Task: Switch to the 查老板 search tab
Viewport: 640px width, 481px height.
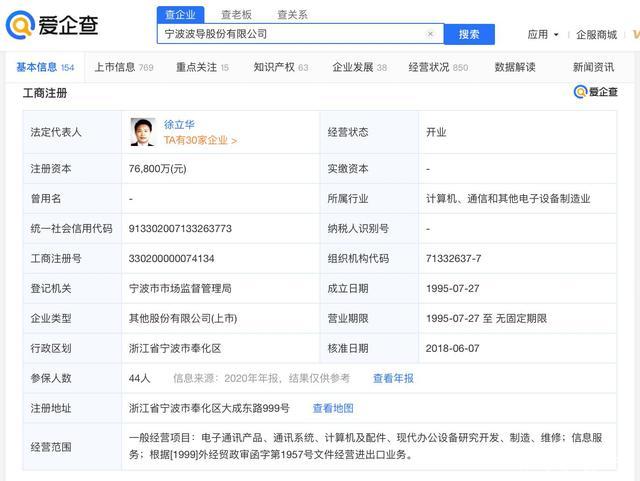Action: [236, 15]
